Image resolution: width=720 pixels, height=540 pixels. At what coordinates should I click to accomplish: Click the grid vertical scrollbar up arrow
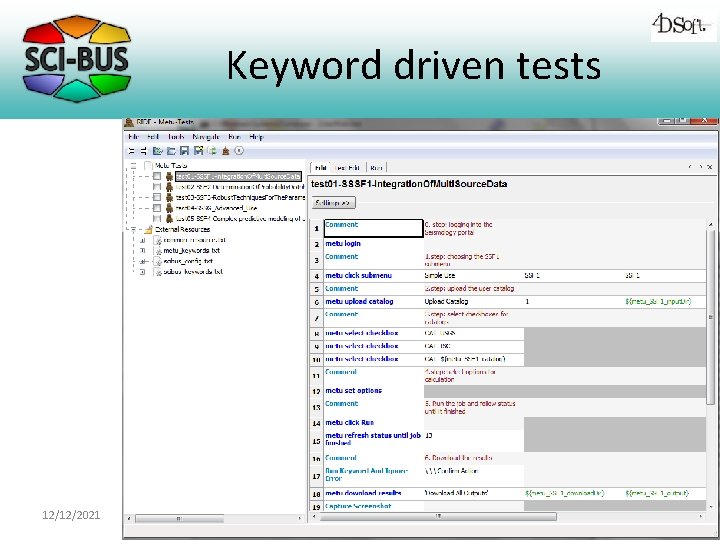(x=711, y=224)
